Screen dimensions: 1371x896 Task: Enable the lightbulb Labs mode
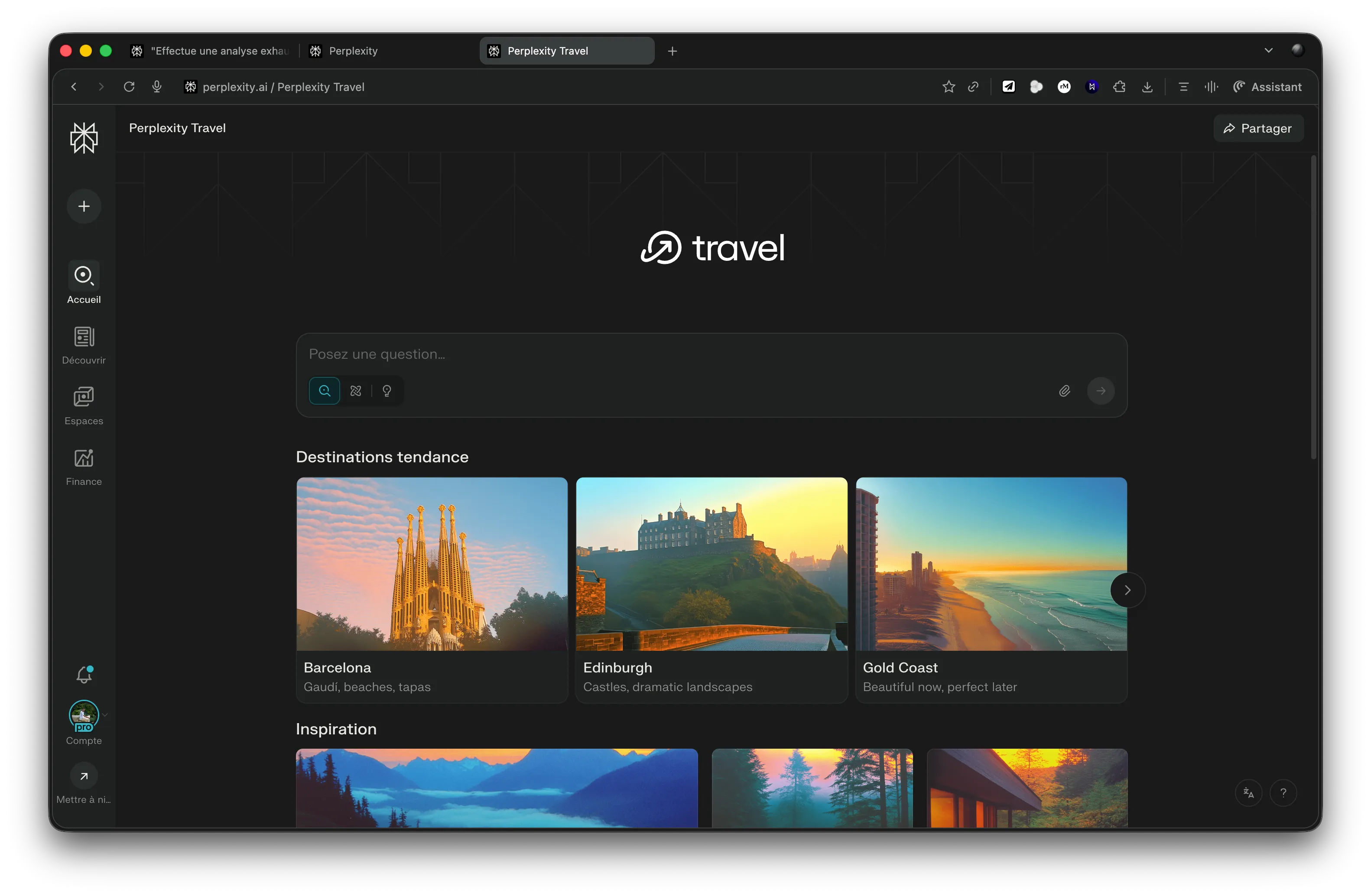click(x=387, y=391)
